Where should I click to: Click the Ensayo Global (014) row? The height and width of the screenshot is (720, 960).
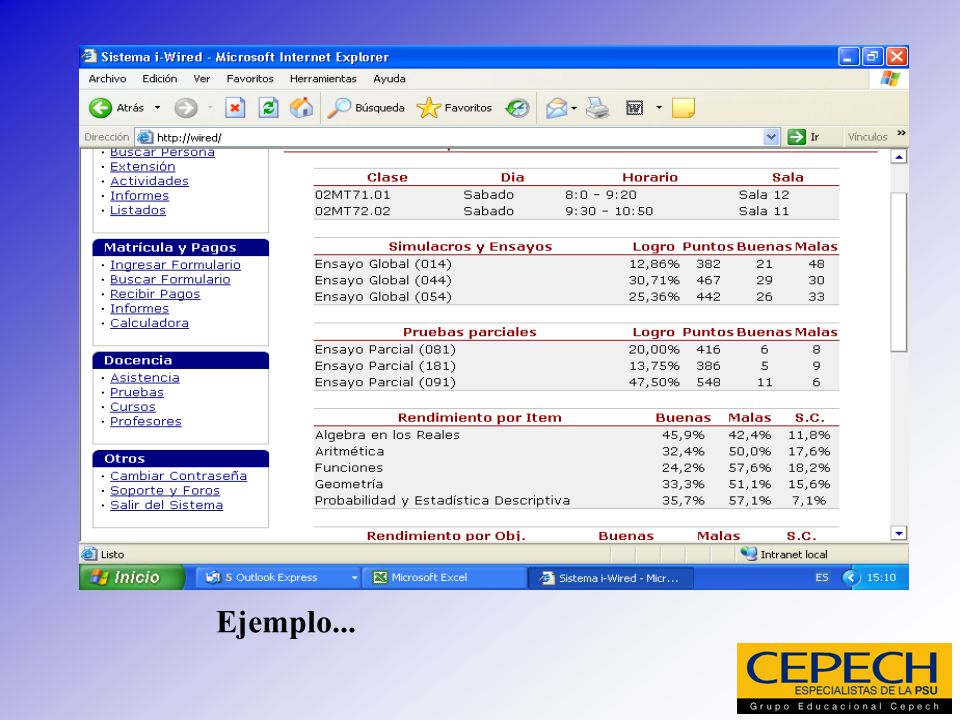click(x=576, y=264)
